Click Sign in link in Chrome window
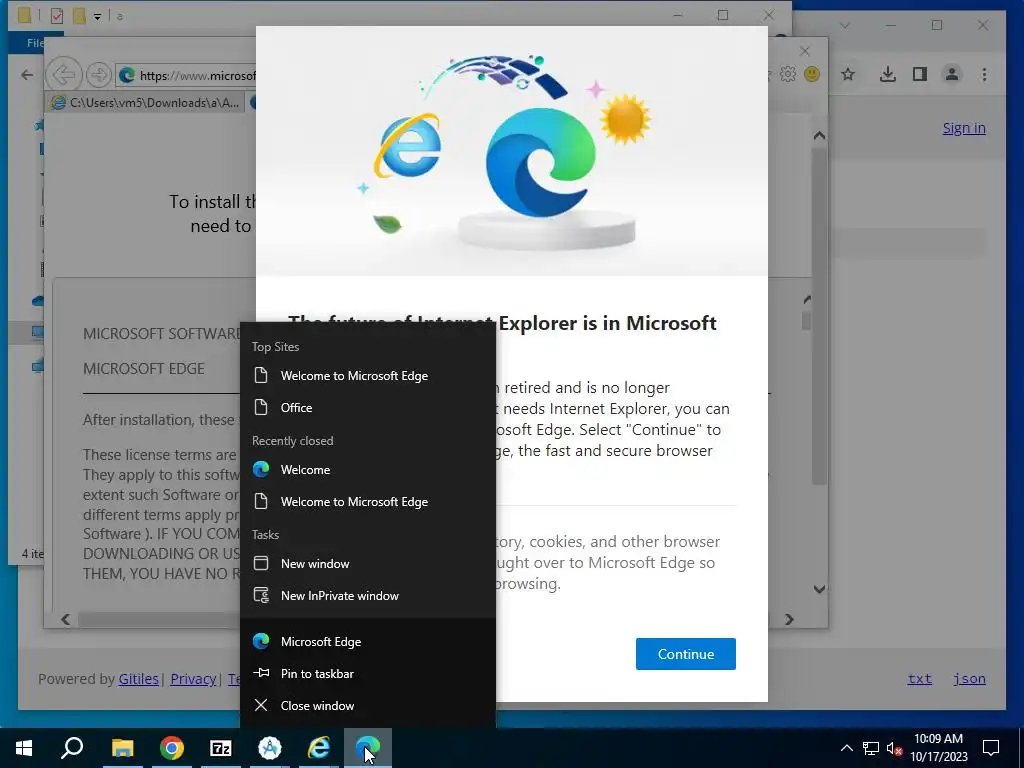 (x=964, y=128)
